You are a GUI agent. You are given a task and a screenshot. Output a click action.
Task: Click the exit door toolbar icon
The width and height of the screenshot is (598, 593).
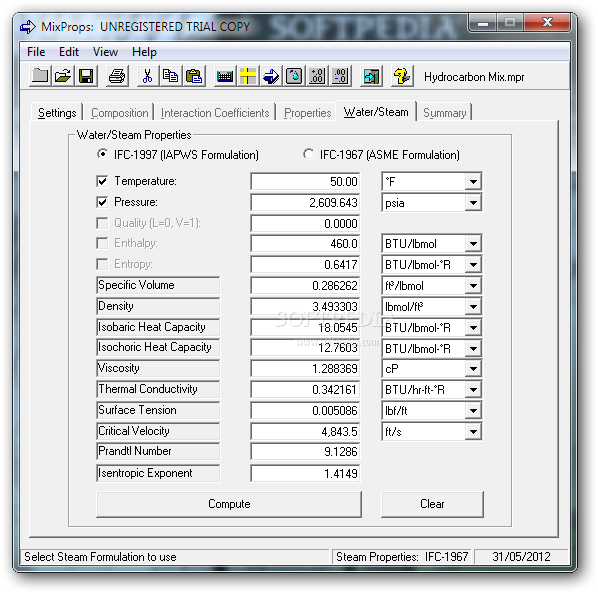[x=371, y=76]
